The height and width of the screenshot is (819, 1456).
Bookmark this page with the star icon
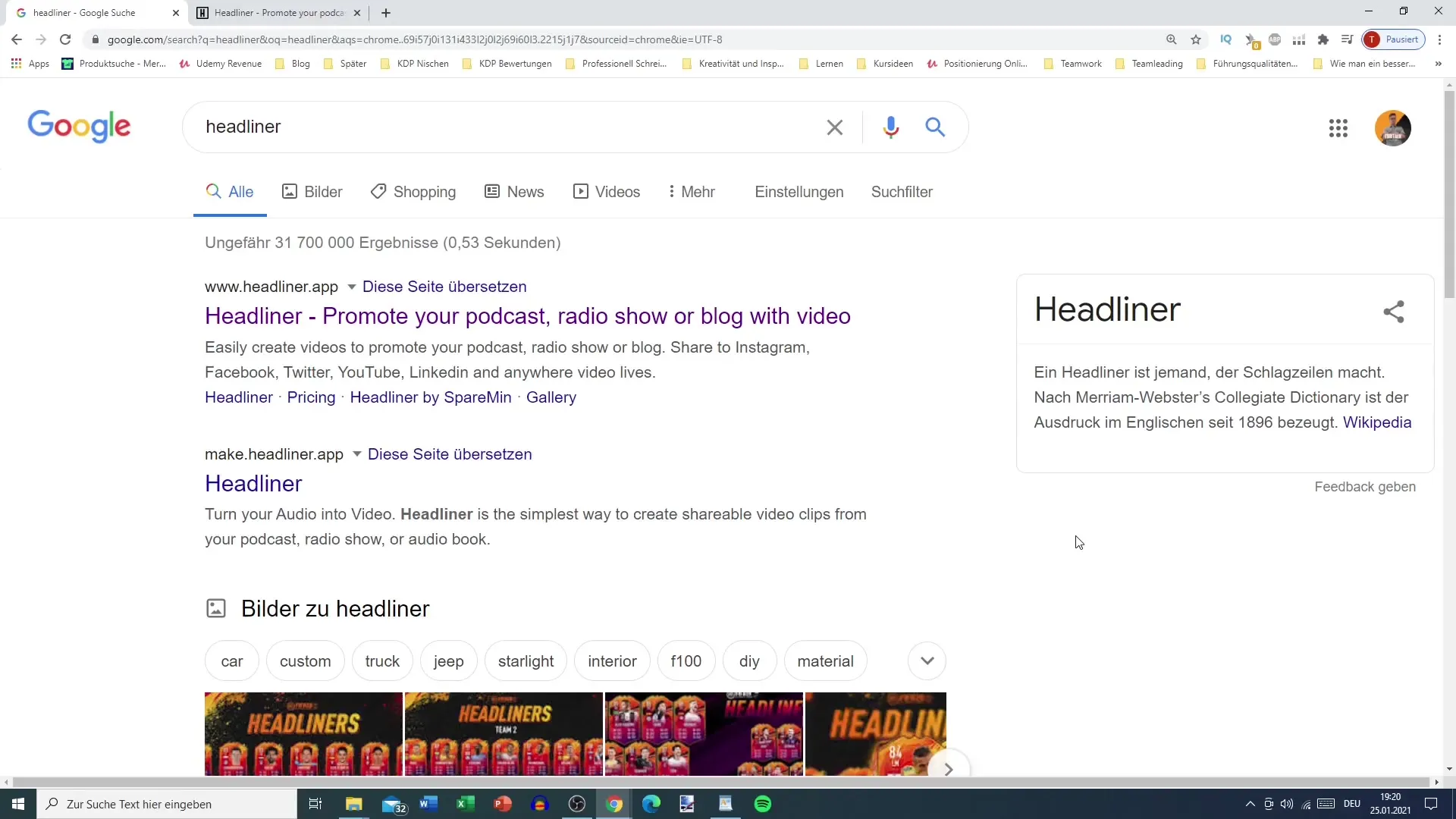coord(1196,39)
